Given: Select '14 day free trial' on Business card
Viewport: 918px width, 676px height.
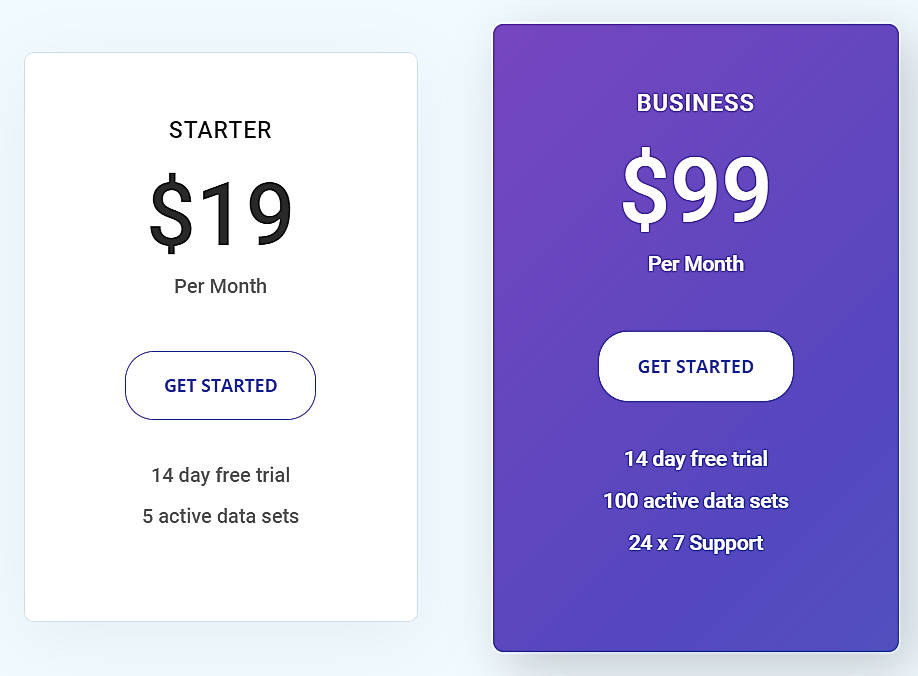Looking at the screenshot, I should point(695,459).
